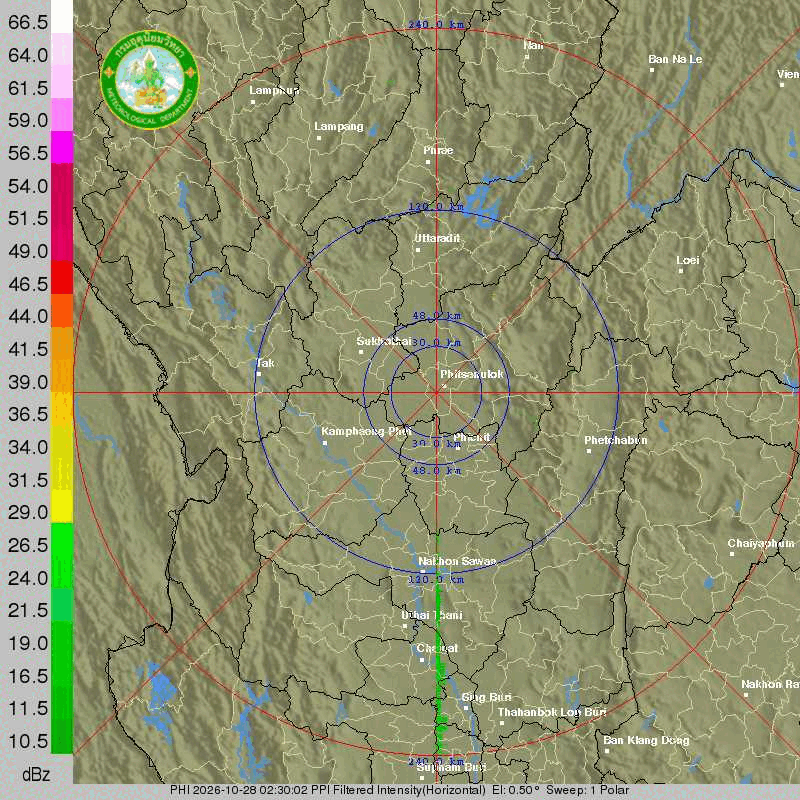Click the Phetchabun city marker

[x=589, y=451]
